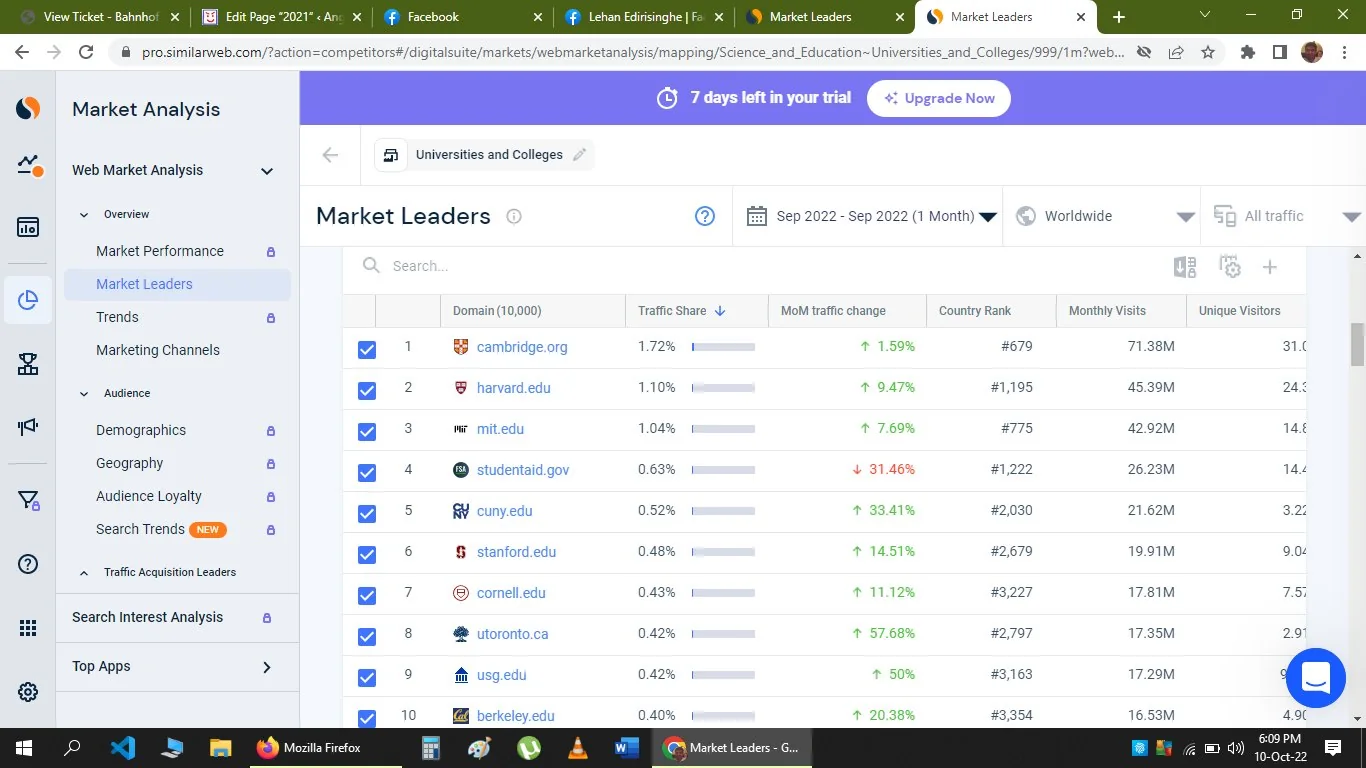Screen dimensions: 1366x768
Task: Open the studentaid.gov domain link
Action: (x=523, y=470)
